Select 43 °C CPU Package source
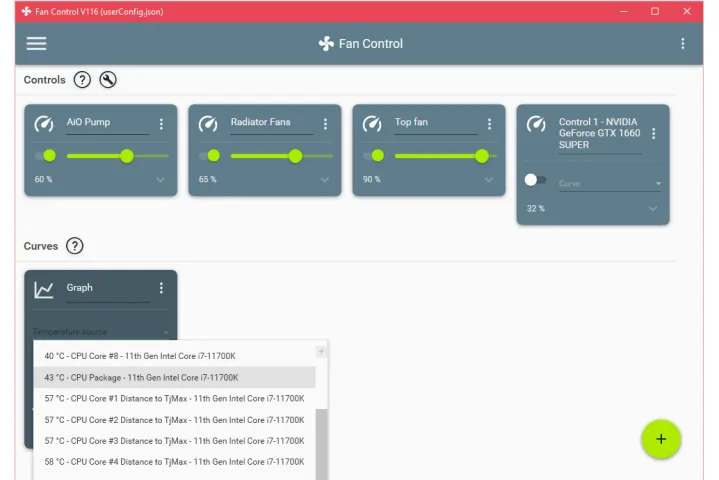Image resolution: width=719 pixels, height=480 pixels. click(174, 377)
